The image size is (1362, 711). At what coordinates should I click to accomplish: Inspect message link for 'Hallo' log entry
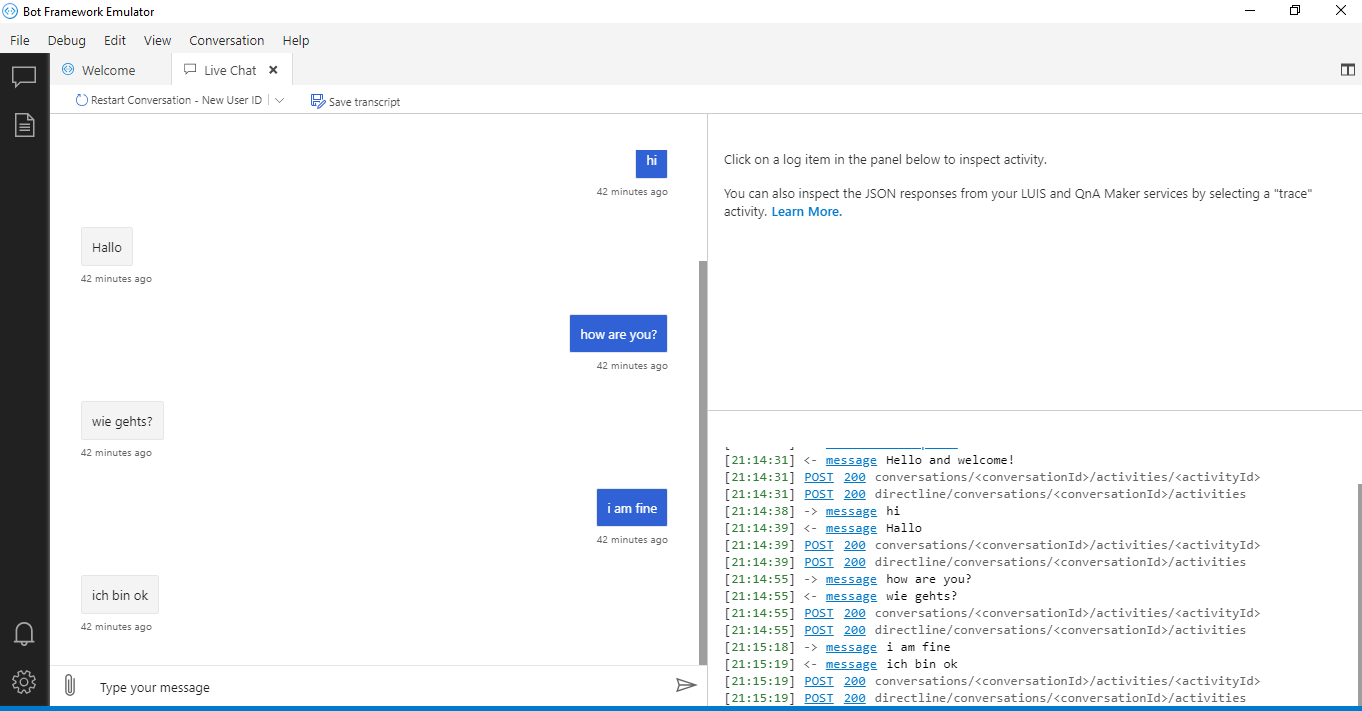coord(851,528)
